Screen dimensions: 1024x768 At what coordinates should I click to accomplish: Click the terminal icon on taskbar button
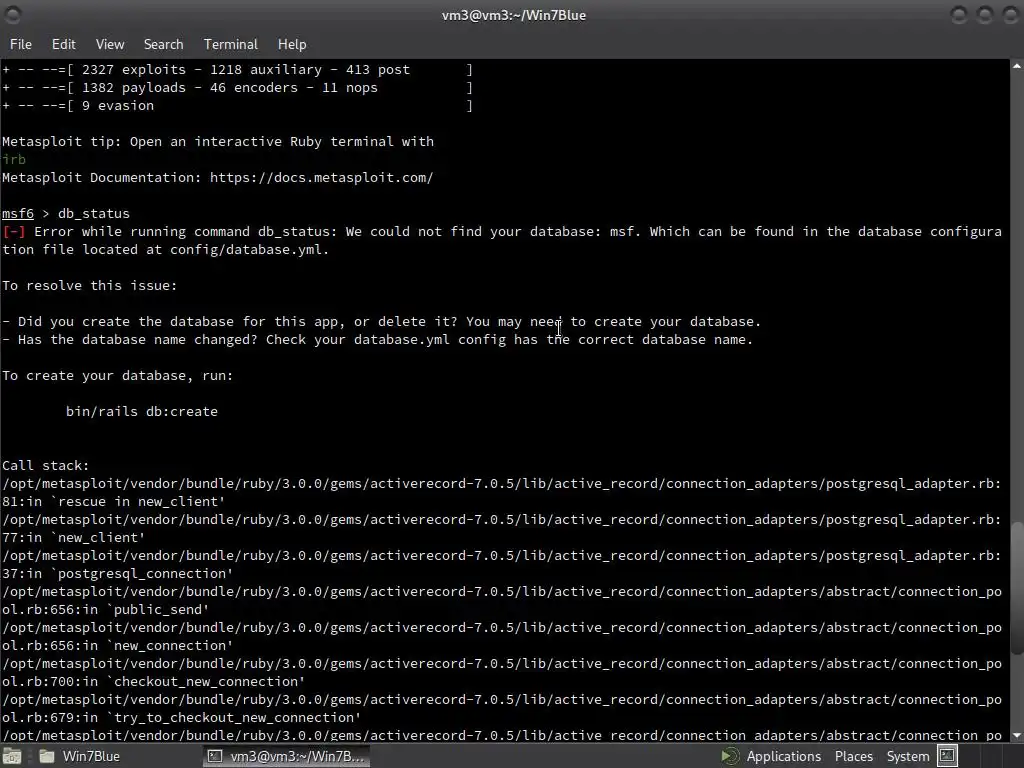click(214, 756)
